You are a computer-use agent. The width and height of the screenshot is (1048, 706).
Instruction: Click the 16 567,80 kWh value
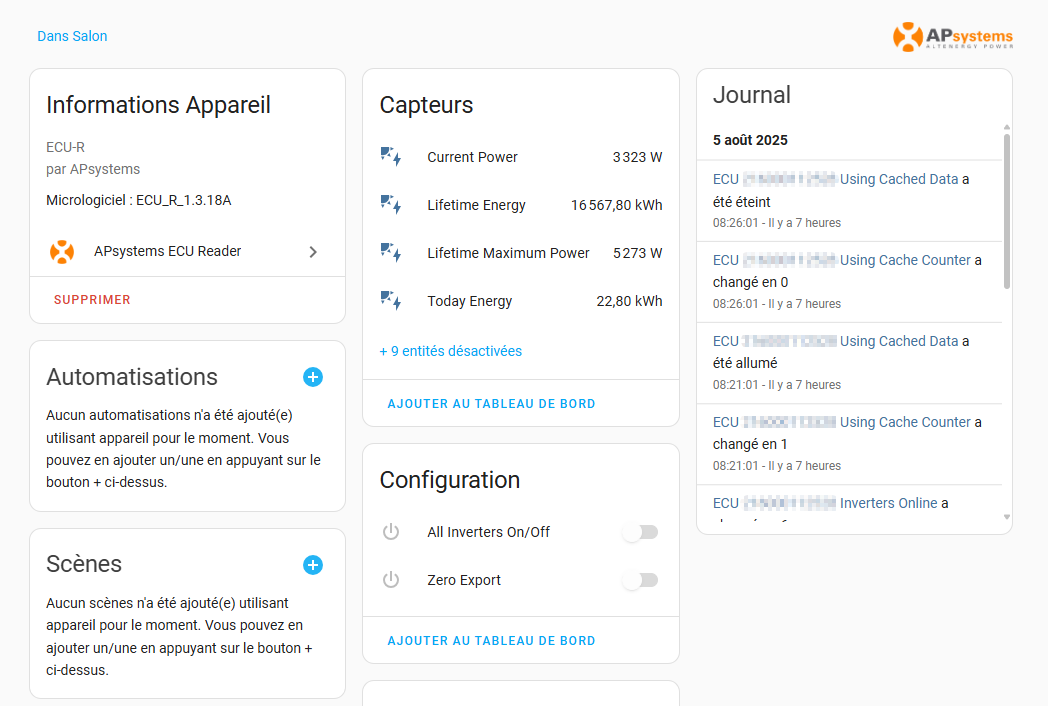[616, 205]
